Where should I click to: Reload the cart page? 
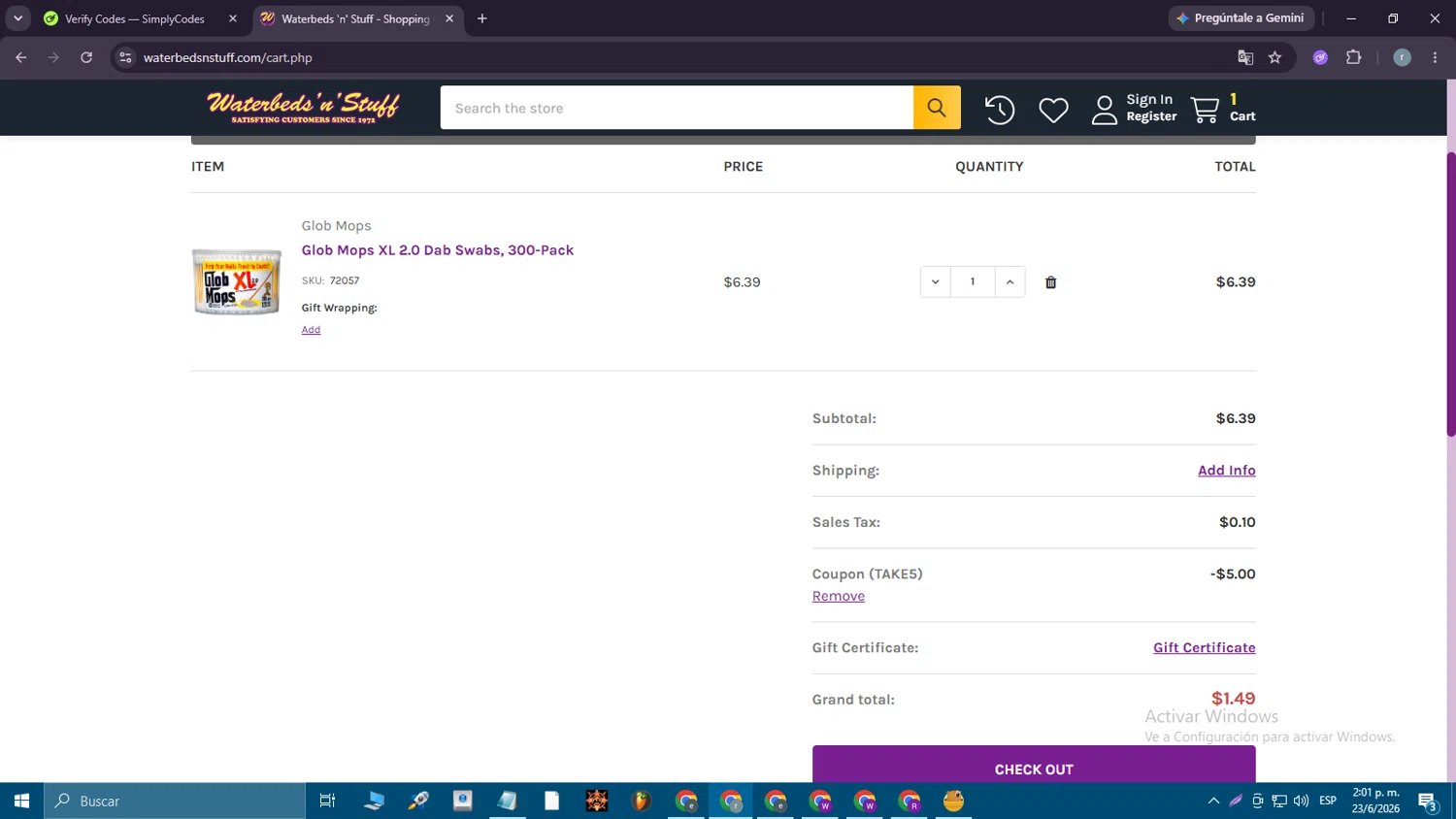coord(86,57)
